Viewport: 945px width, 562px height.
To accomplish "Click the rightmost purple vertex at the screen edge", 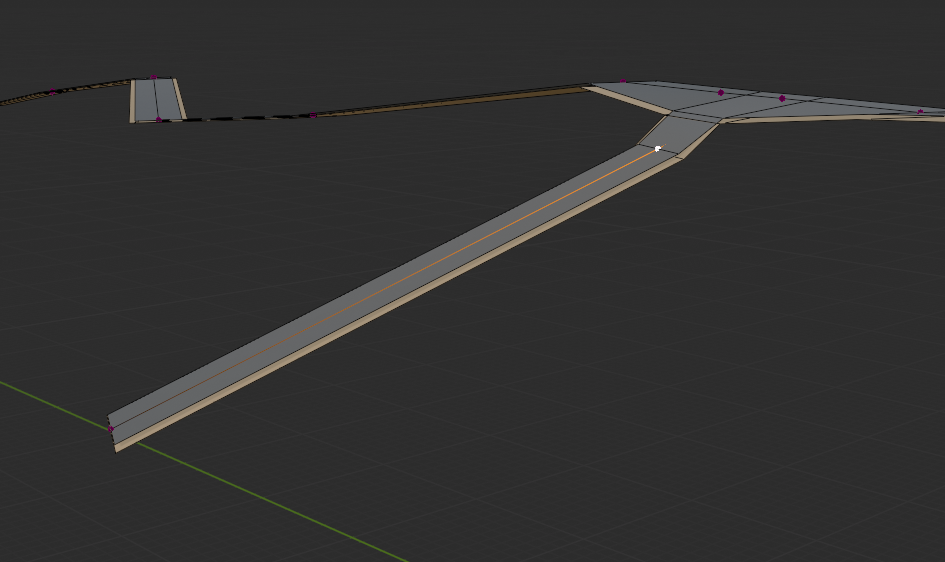I will click(x=920, y=111).
